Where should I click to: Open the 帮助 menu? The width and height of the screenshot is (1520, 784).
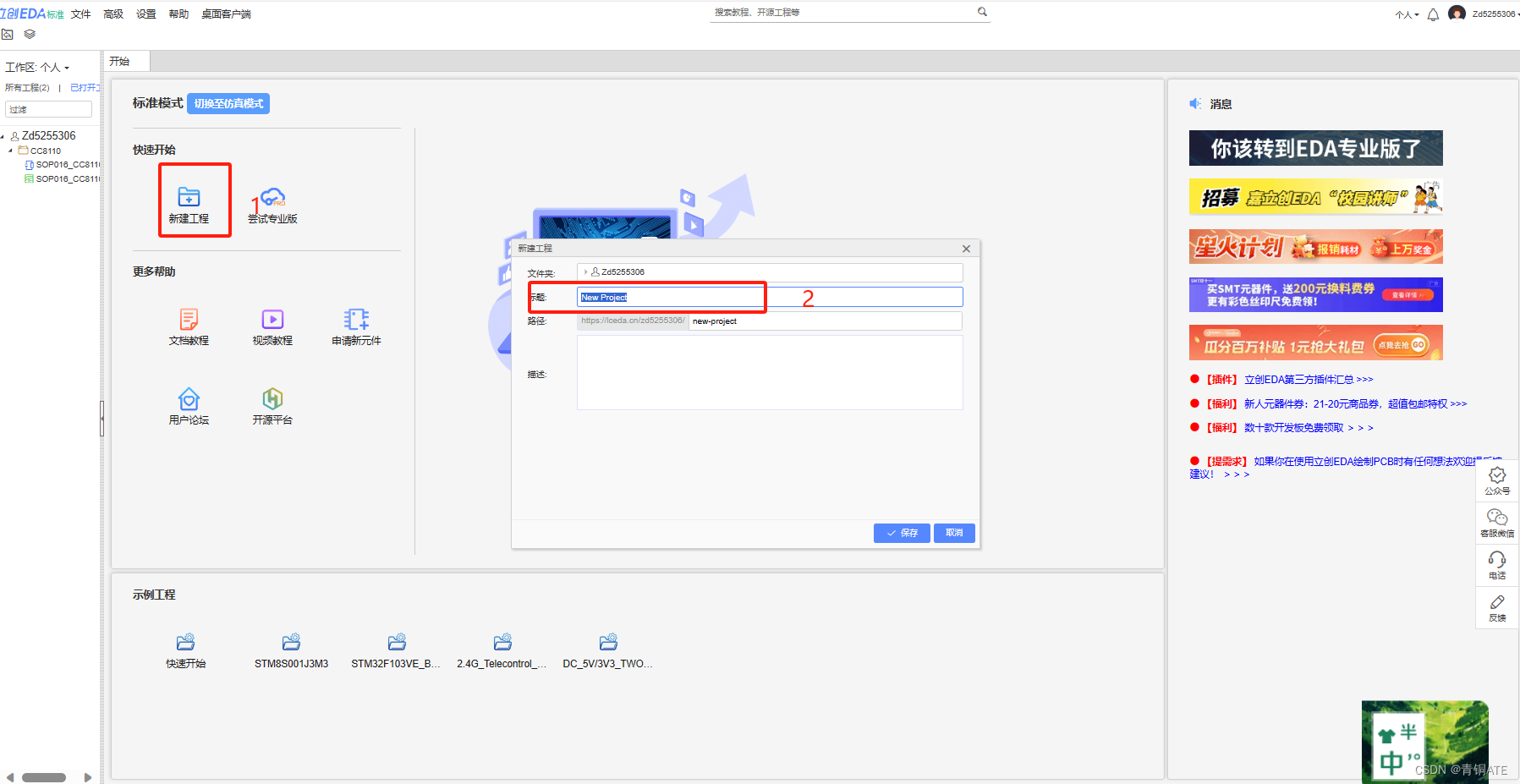(x=178, y=14)
